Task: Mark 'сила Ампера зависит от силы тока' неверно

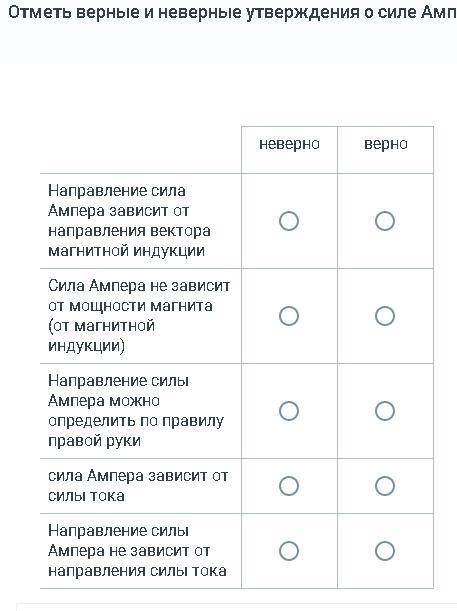Action: point(289,486)
